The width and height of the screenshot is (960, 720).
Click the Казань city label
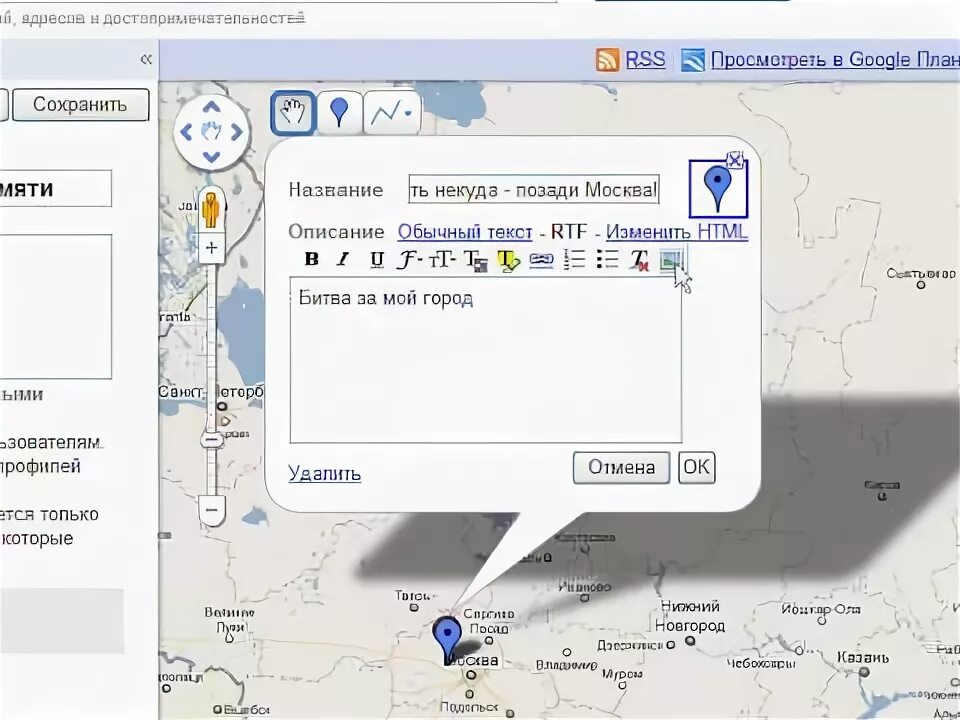coord(863,658)
